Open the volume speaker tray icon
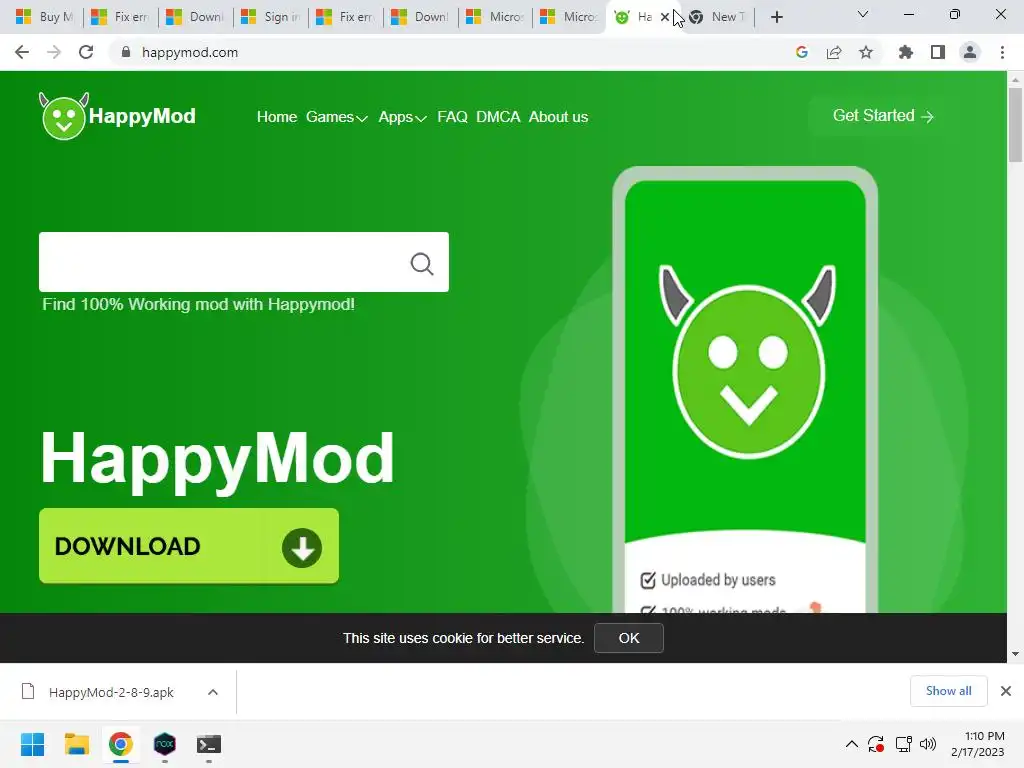This screenshot has height=768, width=1024. [x=927, y=744]
